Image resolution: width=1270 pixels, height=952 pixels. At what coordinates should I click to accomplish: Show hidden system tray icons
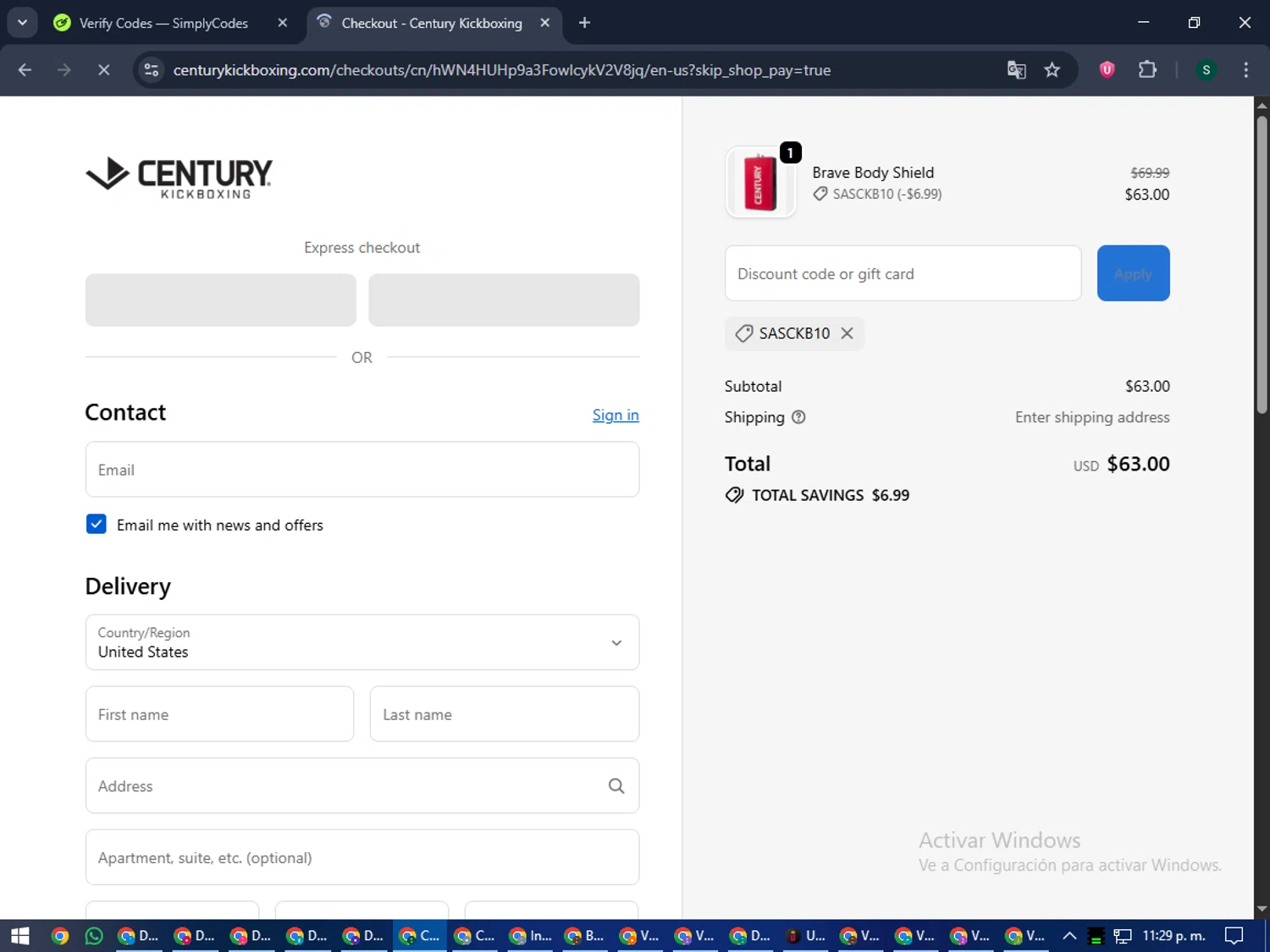[x=1069, y=936]
